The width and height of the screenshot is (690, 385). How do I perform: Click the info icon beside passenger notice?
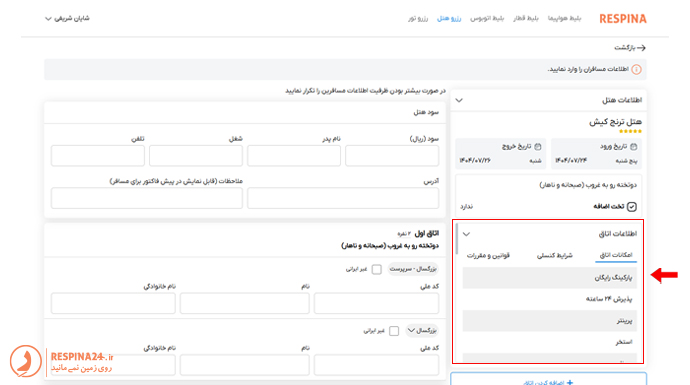pos(636,70)
